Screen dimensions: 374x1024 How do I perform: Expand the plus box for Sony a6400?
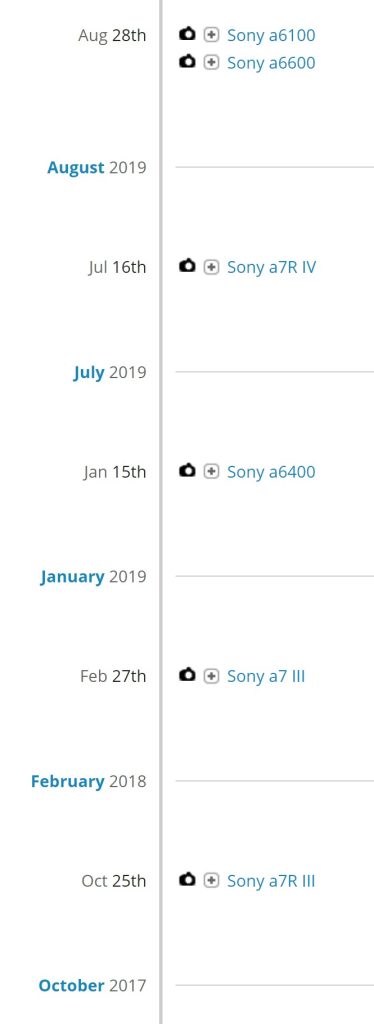[211, 472]
